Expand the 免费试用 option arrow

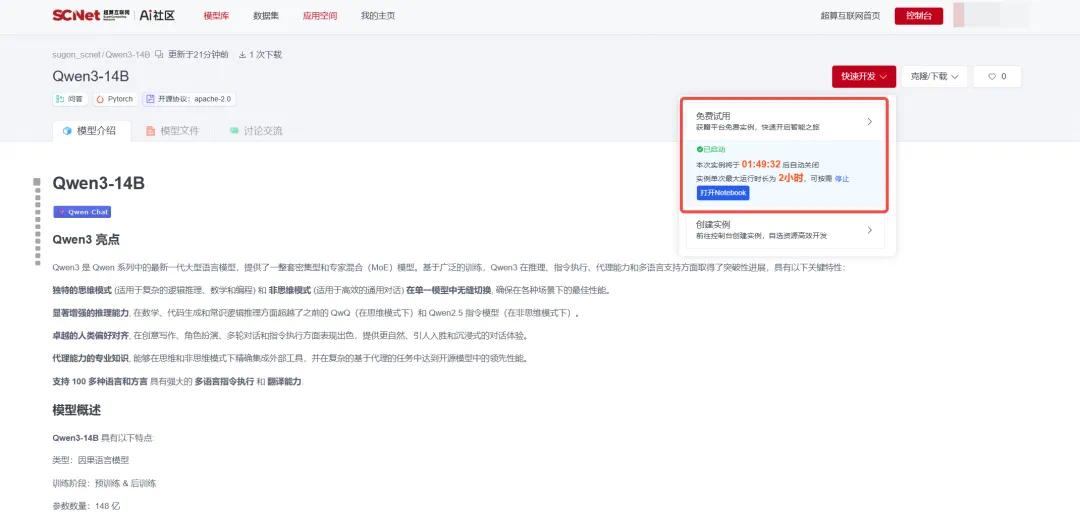pyautogui.click(x=869, y=122)
